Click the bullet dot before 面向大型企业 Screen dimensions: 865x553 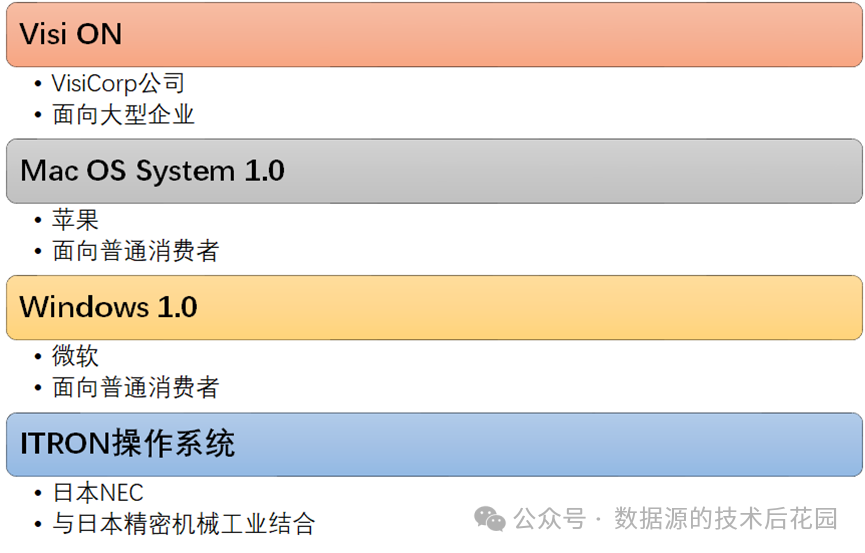(38, 116)
